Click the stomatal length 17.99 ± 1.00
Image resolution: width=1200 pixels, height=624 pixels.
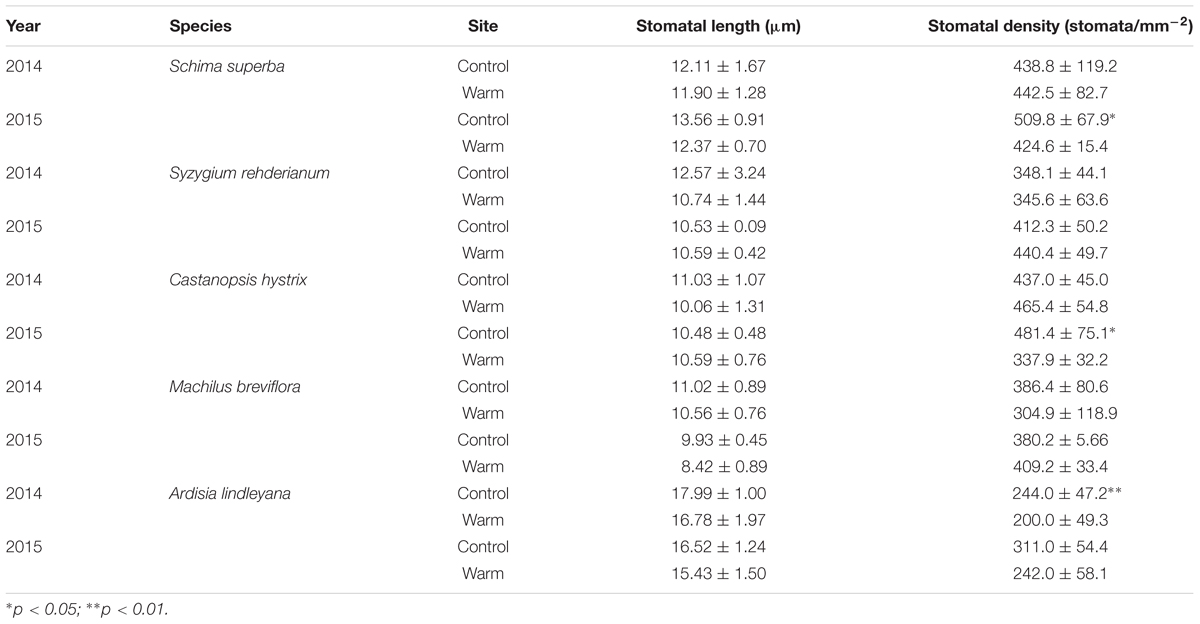coord(718,493)
